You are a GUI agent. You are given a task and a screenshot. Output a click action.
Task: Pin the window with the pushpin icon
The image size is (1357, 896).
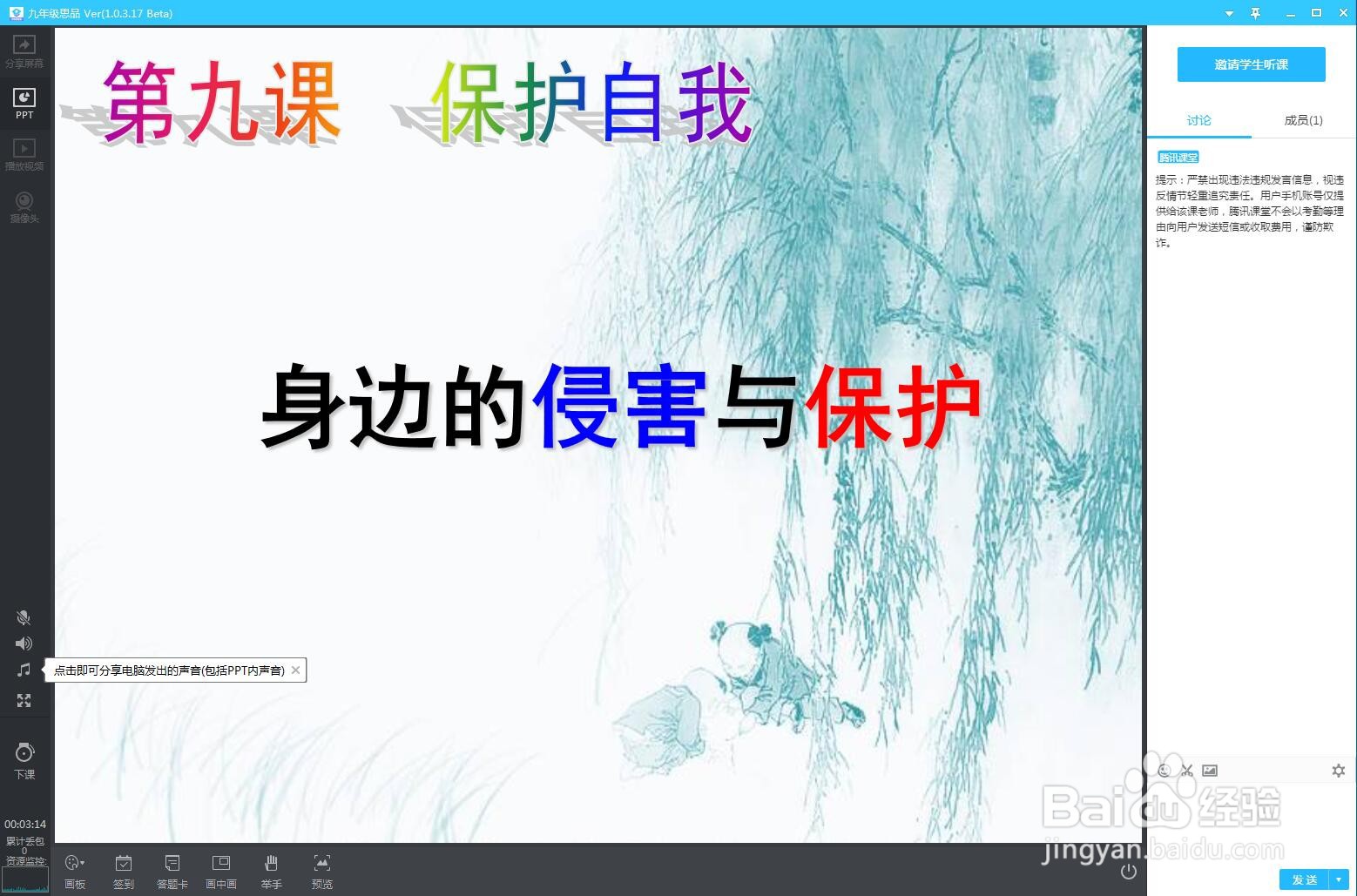(x=1255, y=13)
